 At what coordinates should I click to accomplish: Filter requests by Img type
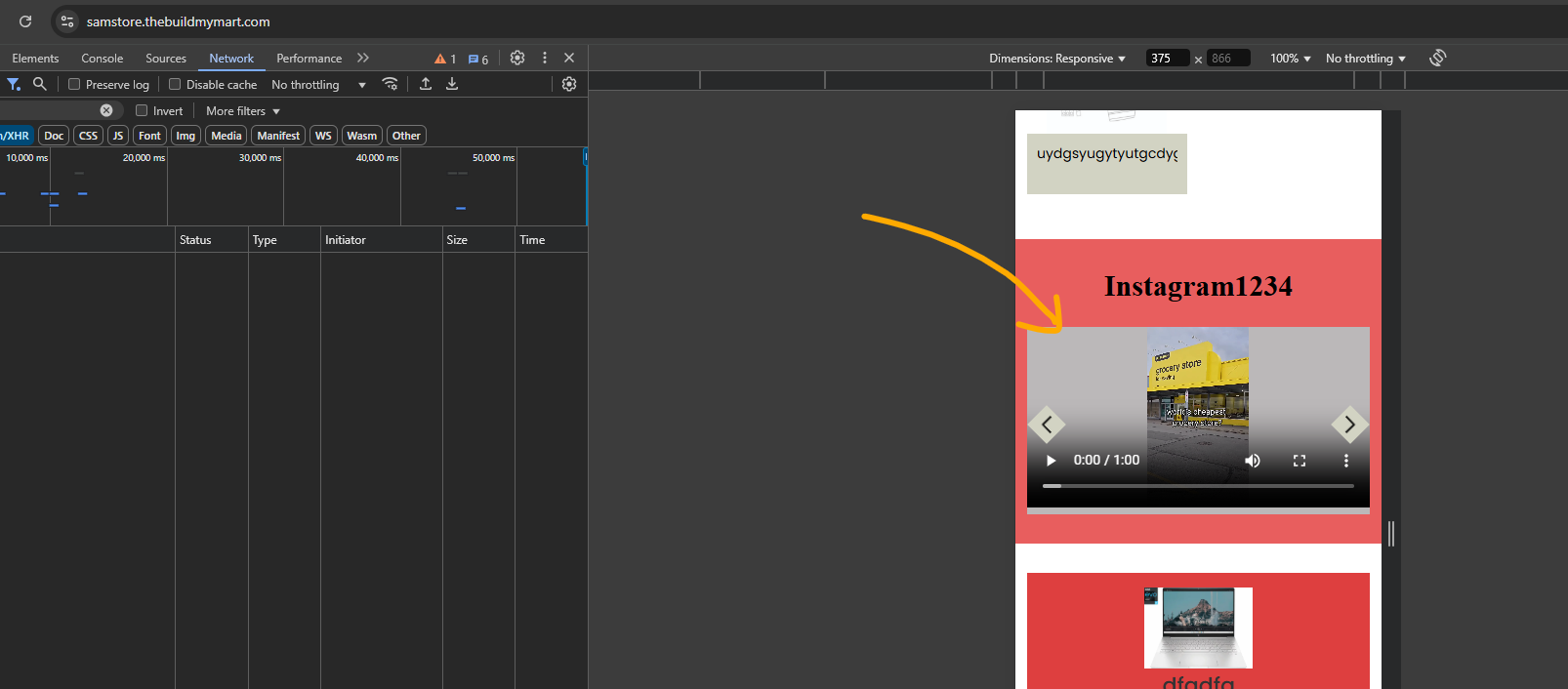coord(186,136)
